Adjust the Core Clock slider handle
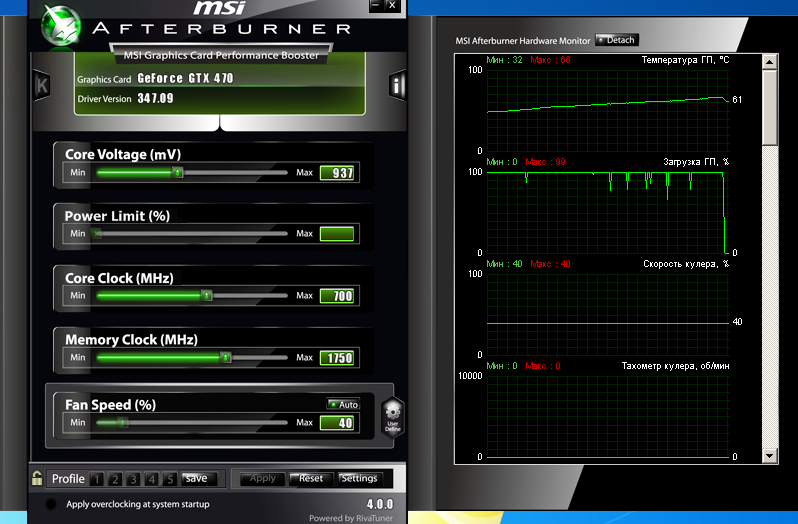This screenshot has height=524, width=798. point(207,296)
